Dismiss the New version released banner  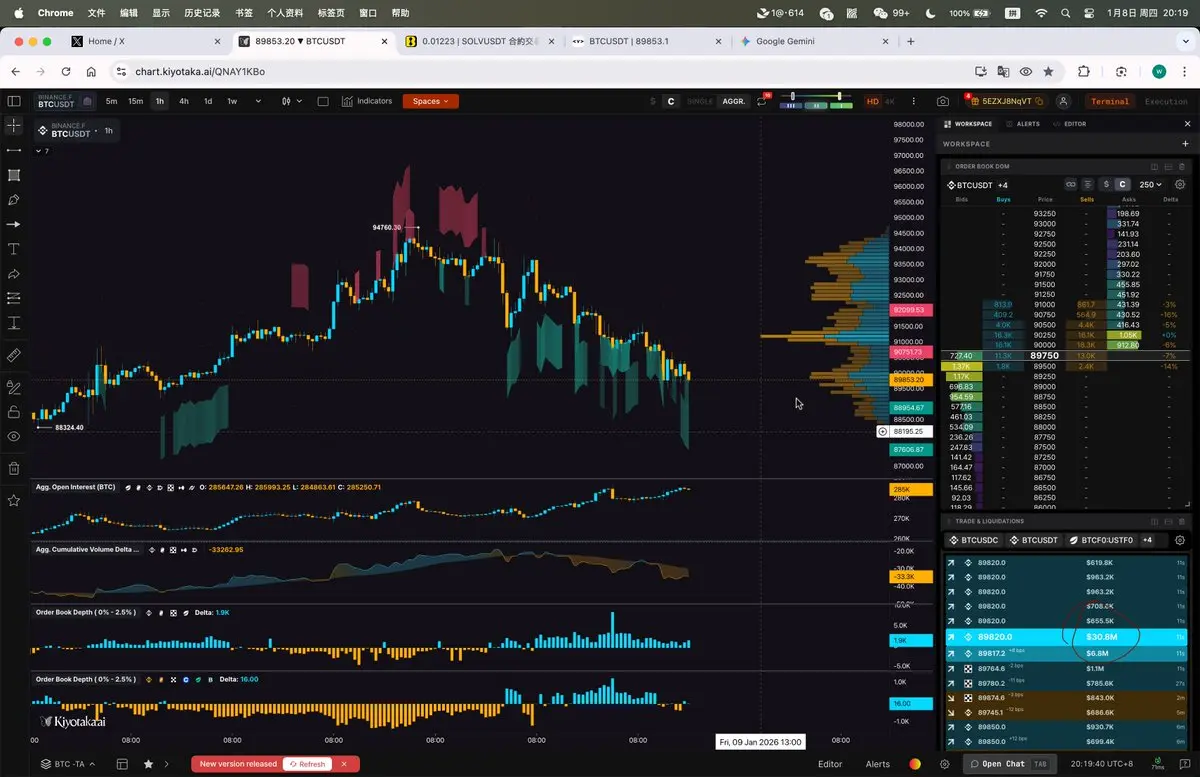tap(344, 764)
